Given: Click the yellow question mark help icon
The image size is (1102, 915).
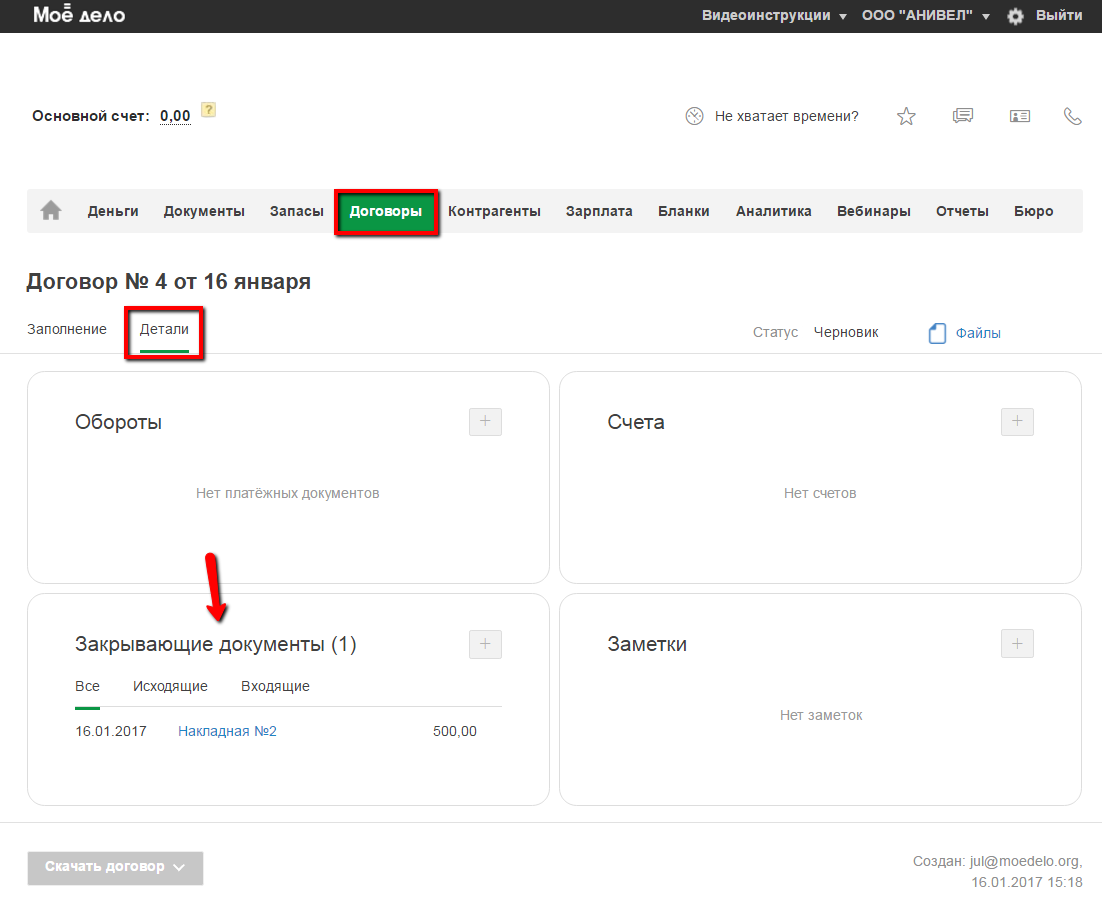Looking at the screenshot, I should pyautogui.click(x=208, y=110).
